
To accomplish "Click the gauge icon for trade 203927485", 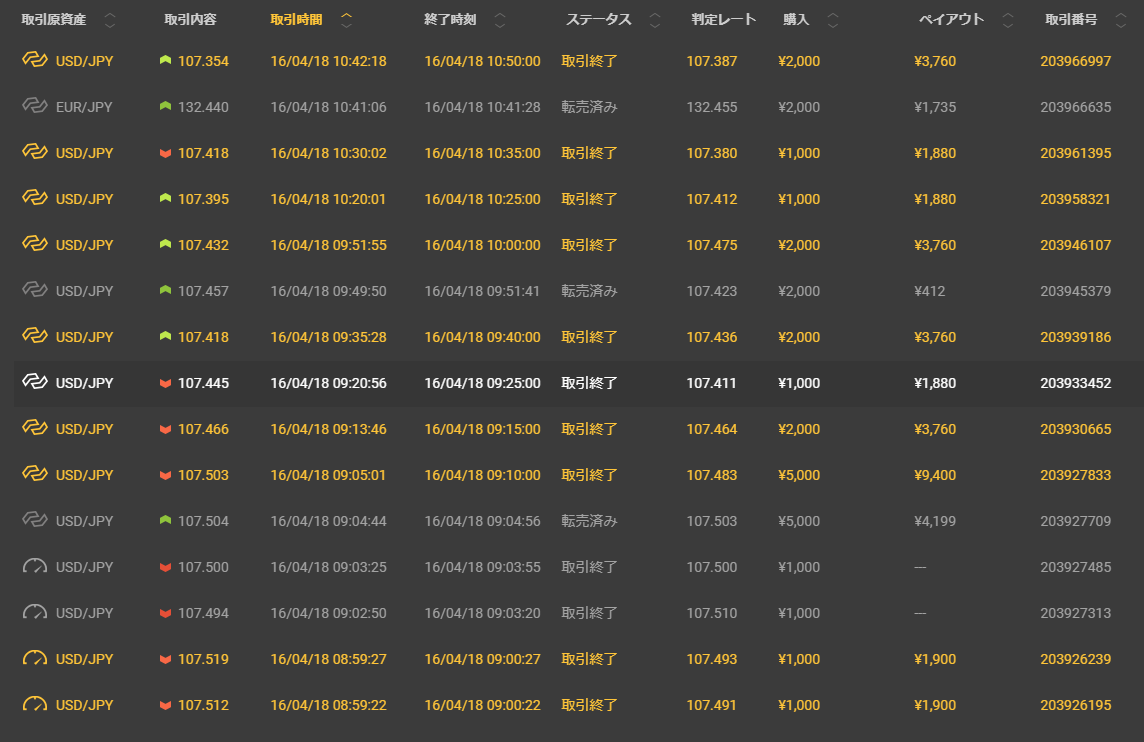I will point(35,567).
